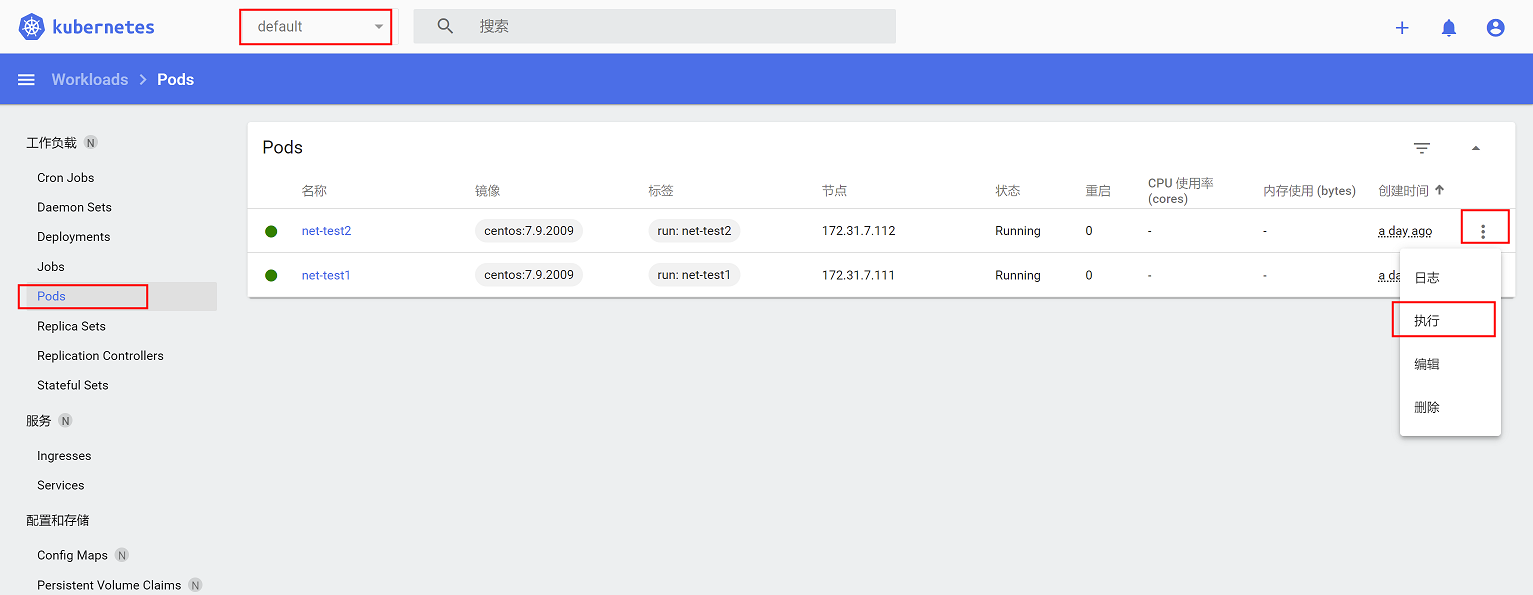
Task: Click the plus create resource icon
Action: (1402, 28)
